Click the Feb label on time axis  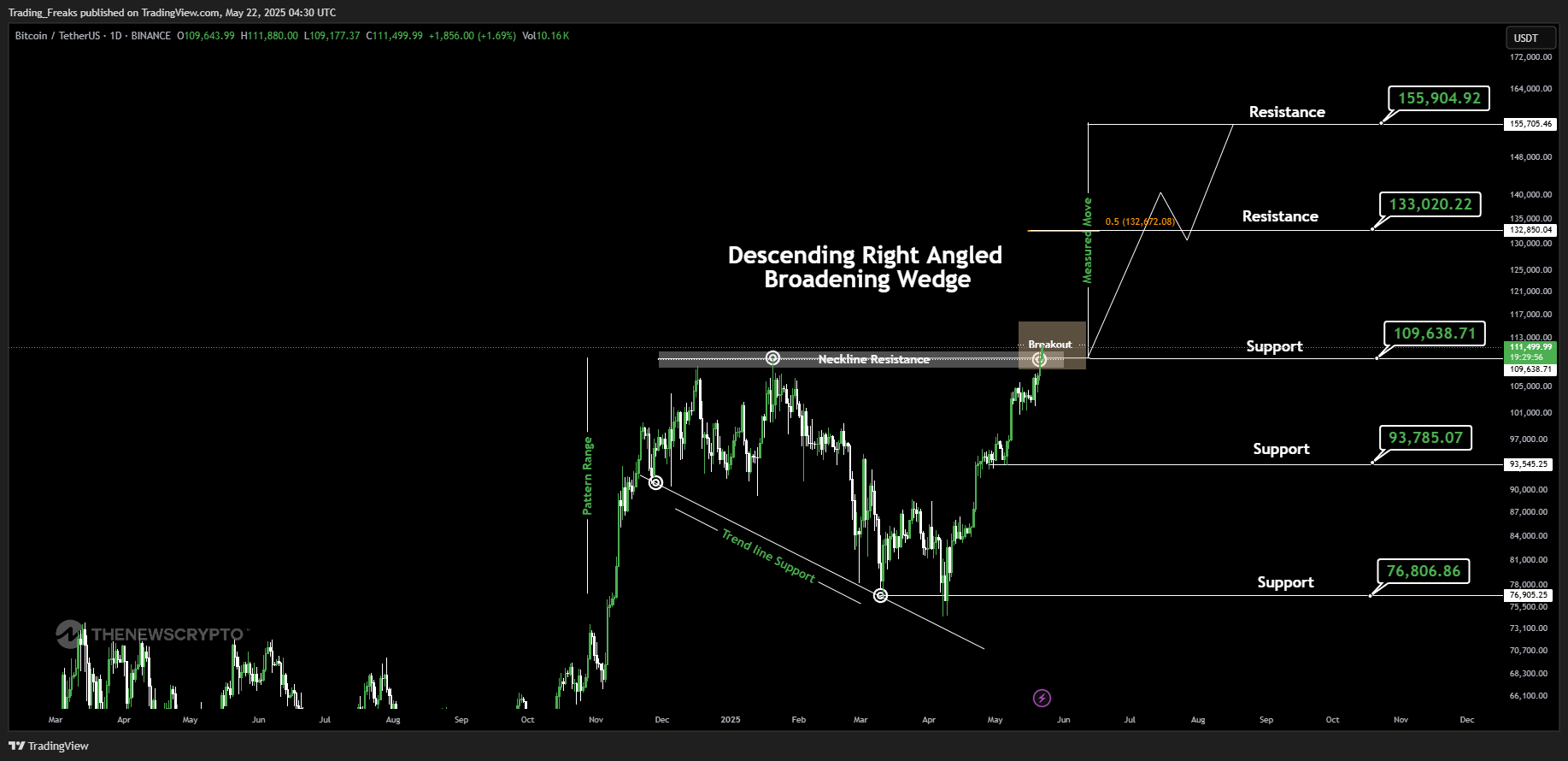click(799, 720)
